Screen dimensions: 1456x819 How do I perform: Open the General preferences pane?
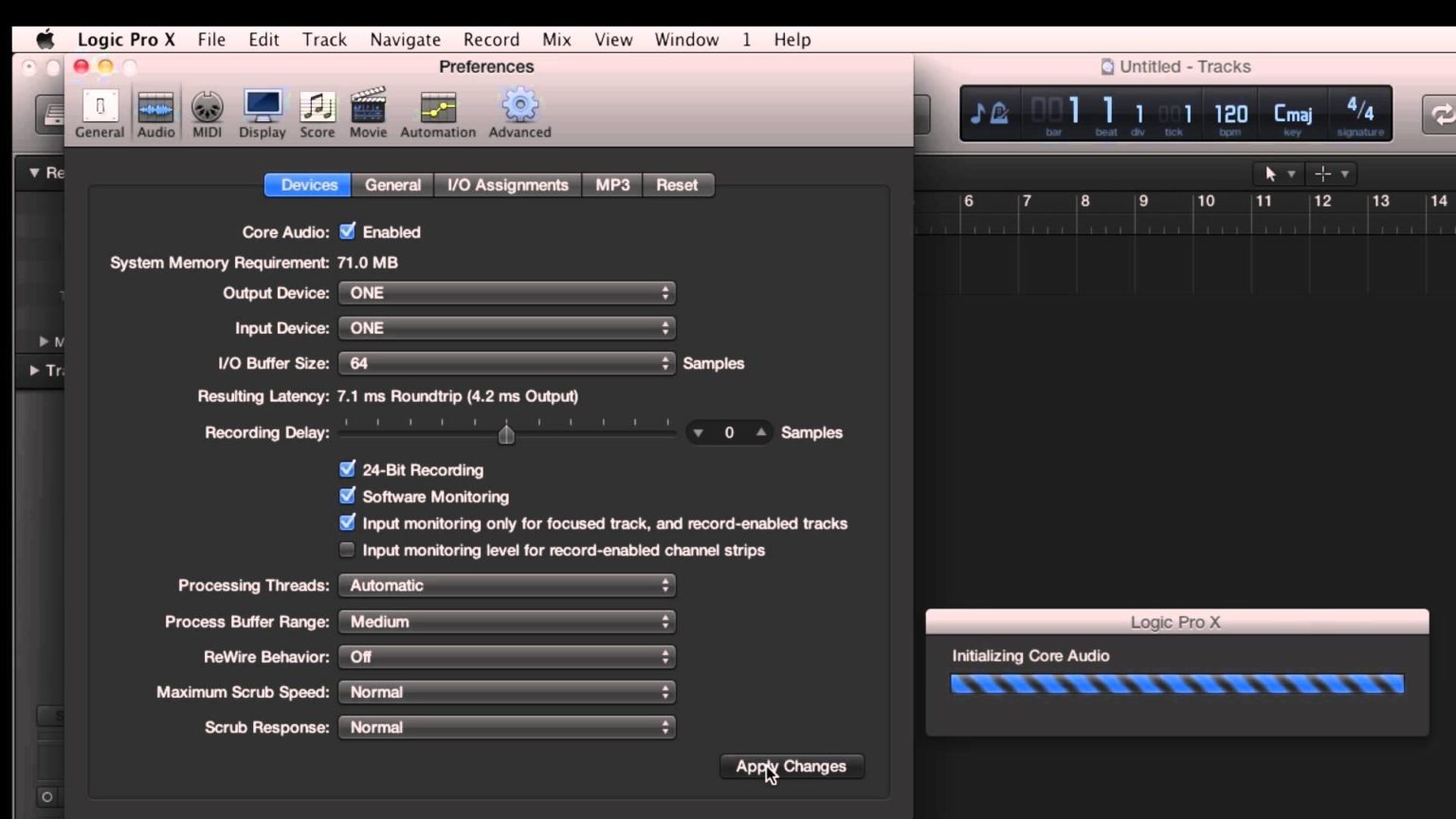click(100, 114)
